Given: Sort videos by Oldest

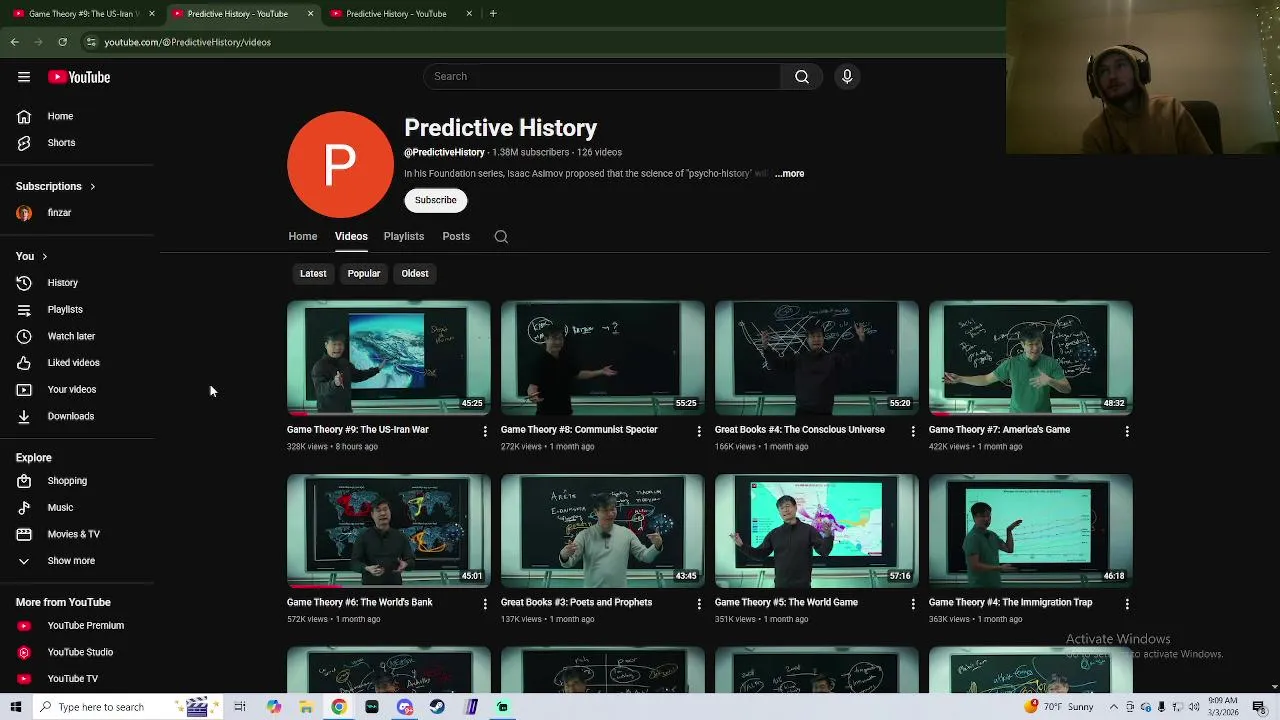Looking at the screenshot, I should pyautogui.click(x=415, y=274).
